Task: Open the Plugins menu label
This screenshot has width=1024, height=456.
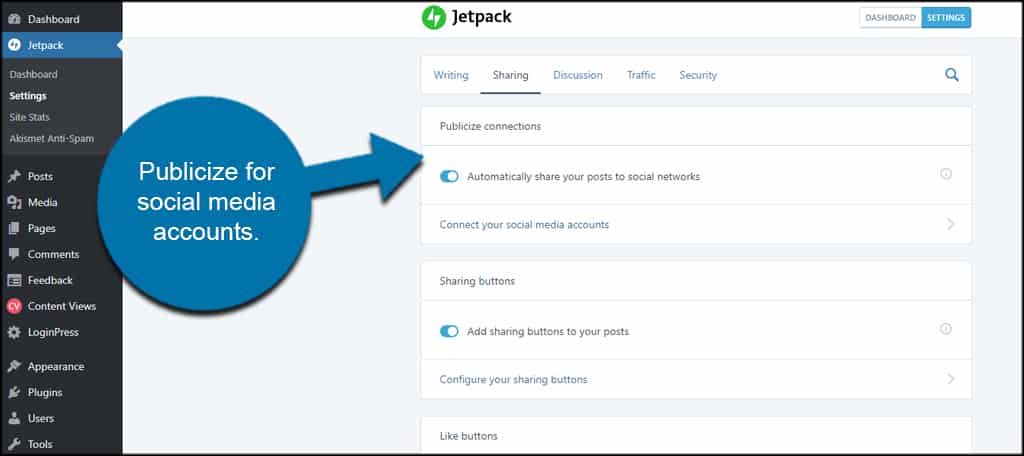Action: (45, 393)
